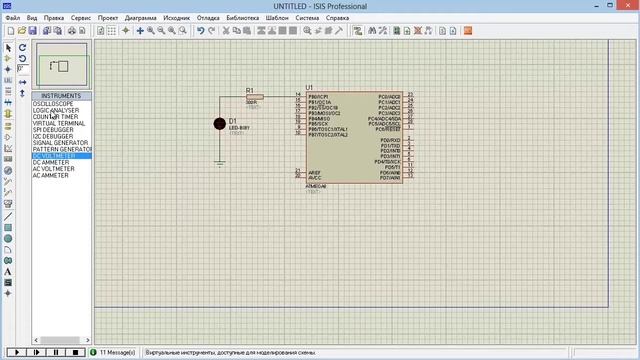Click the Y-Mirror vertical flip icon
Screen dimensions: 640x360
[22, 93]
